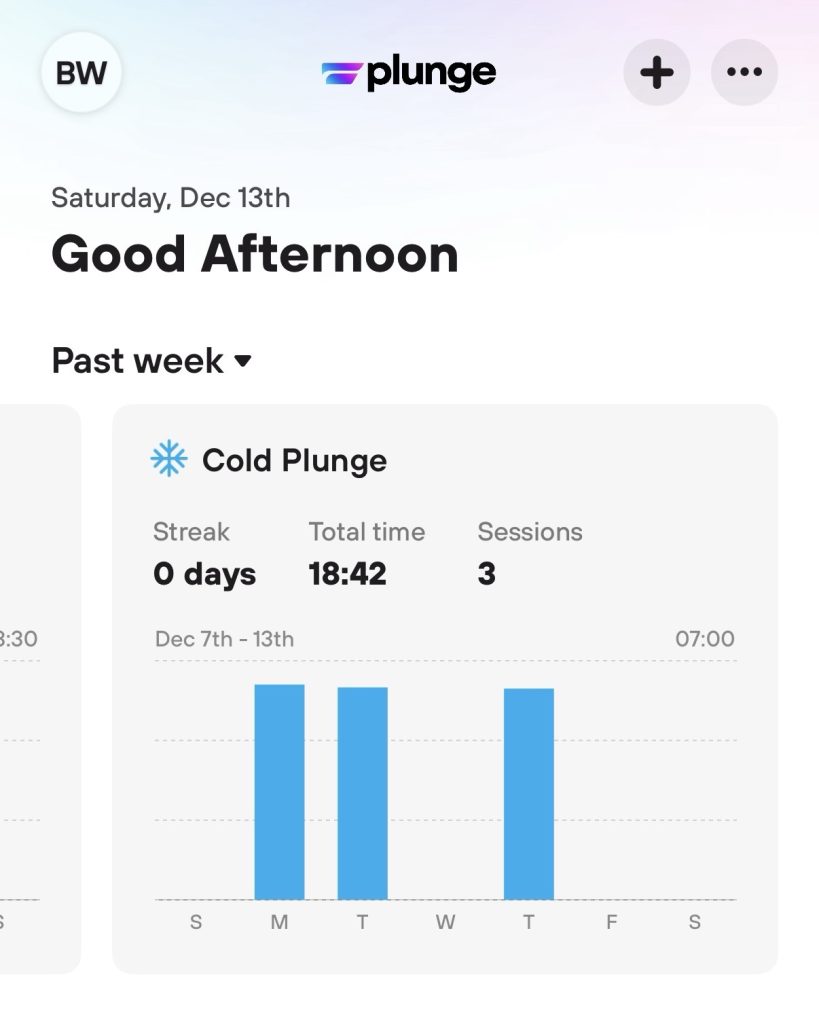This screenshot has width=819, height=1024.
Task: Select the second blue bar for Tuesday
Action: coord(362,793)
